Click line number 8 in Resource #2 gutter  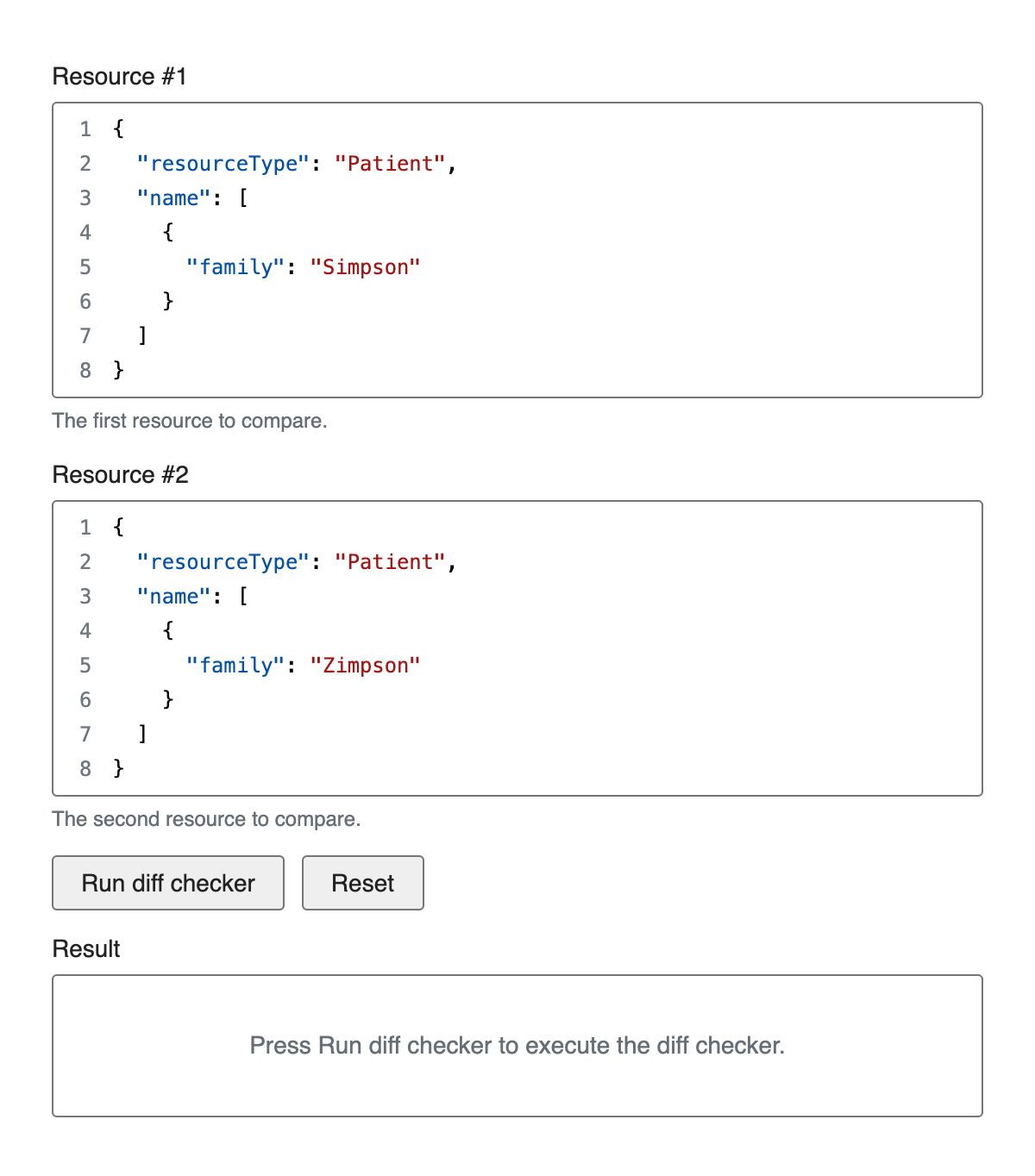[x=85, y=768]
